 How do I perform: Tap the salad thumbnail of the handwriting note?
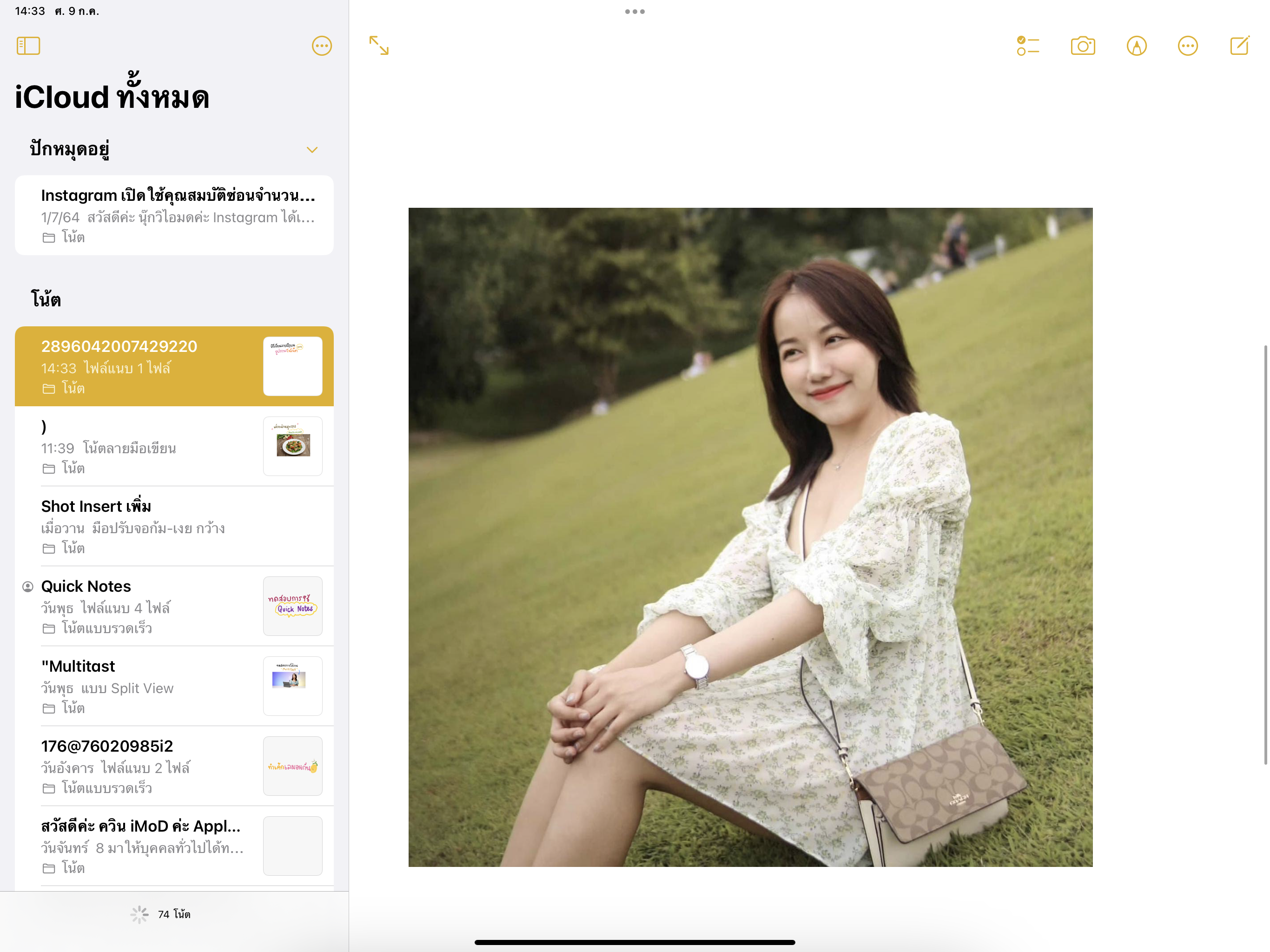[293, 446]
